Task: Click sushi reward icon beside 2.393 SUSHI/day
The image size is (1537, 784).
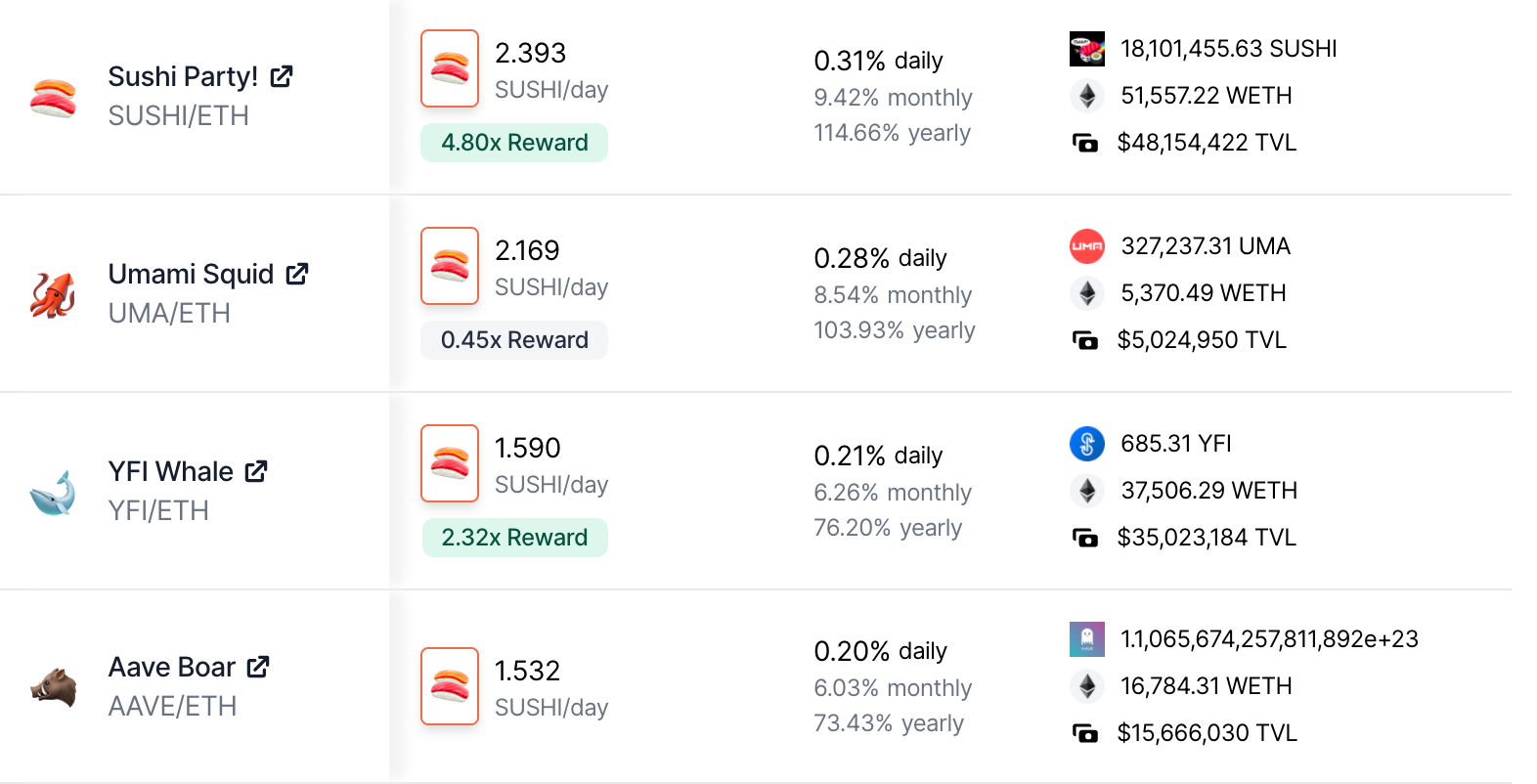Action: tap(450, 68)
